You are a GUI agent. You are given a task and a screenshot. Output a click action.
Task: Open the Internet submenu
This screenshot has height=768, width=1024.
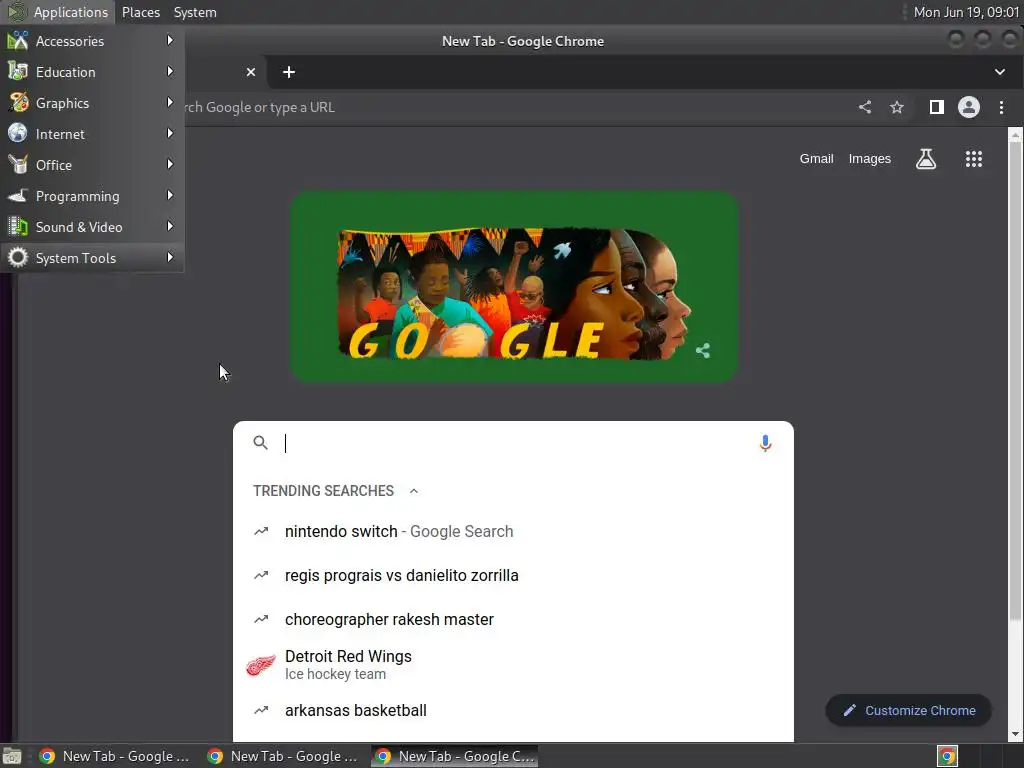click(x=92, y=134)
